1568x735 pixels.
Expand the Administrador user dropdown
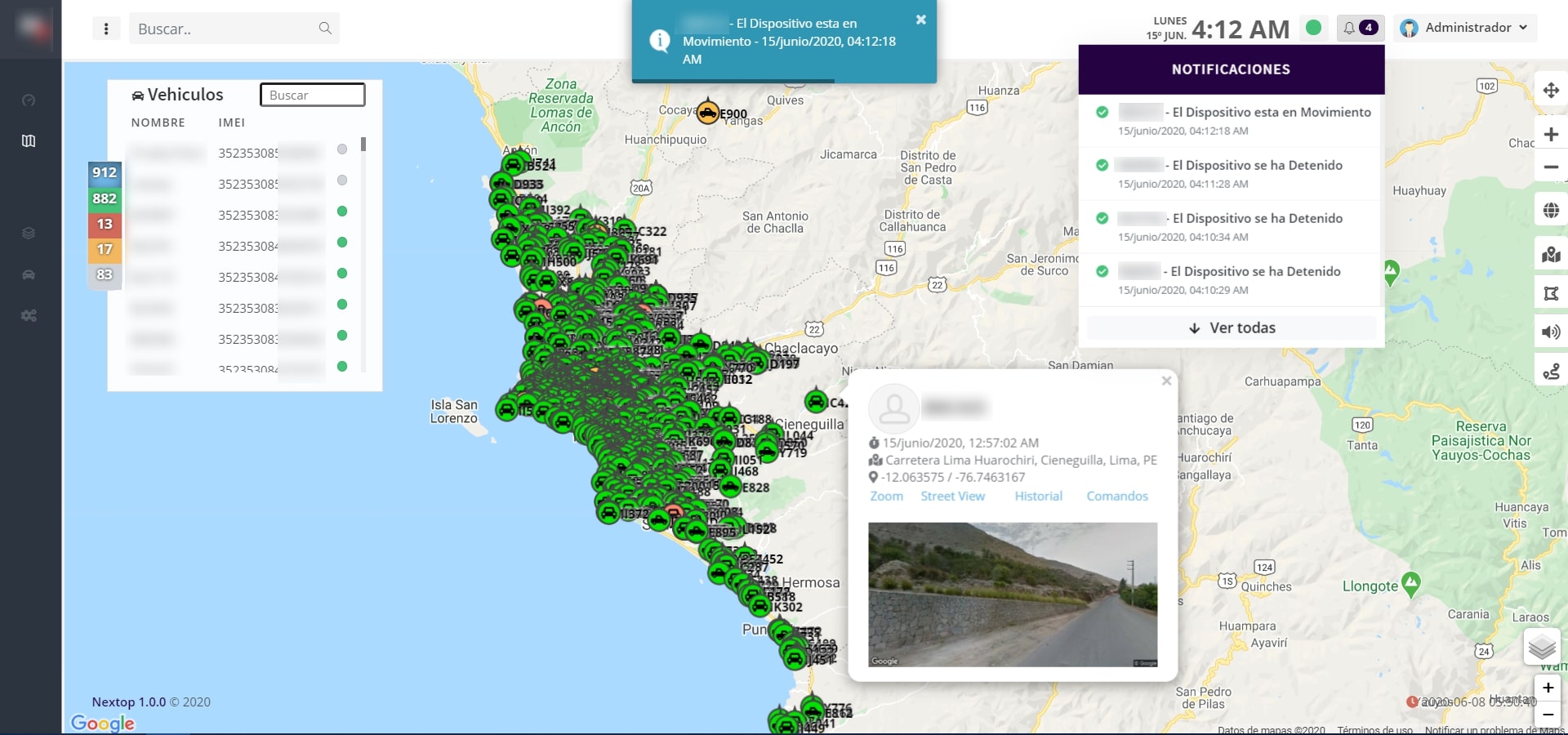click(1465, 28)
